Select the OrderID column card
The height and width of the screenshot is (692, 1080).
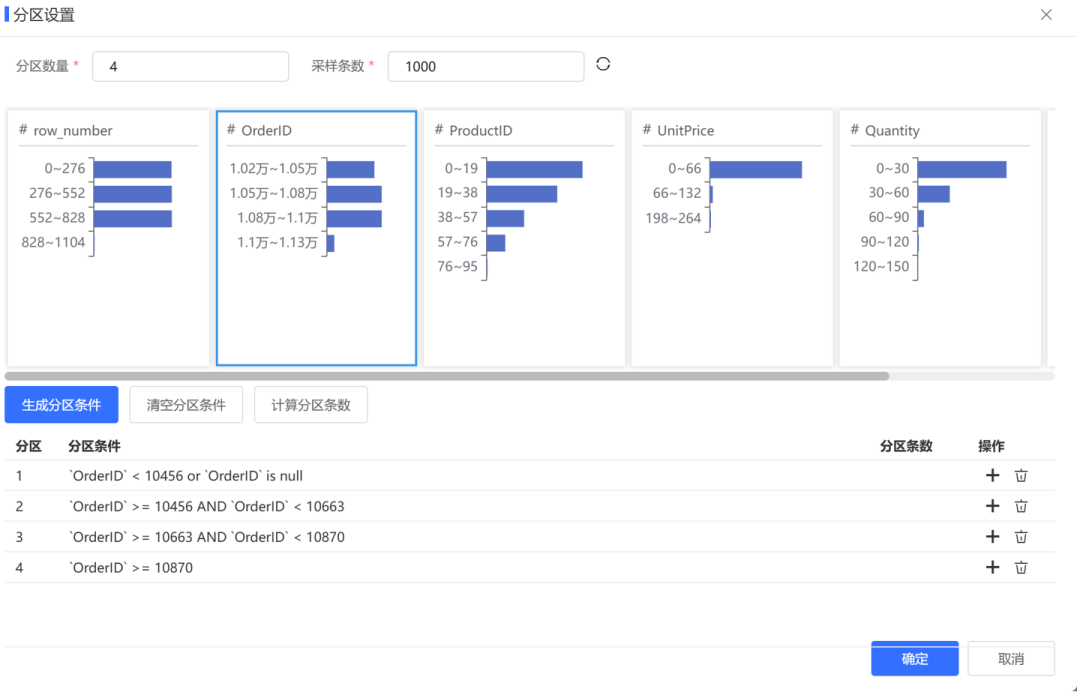(316, 238)
